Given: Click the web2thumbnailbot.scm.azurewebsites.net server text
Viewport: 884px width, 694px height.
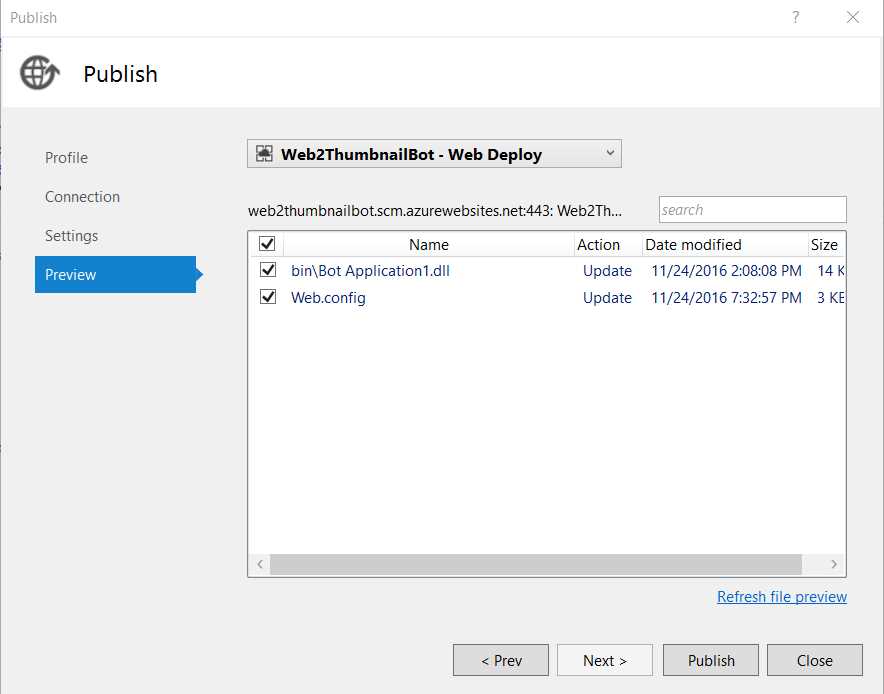Looking at the screenshot, I should tap(435, 211).
